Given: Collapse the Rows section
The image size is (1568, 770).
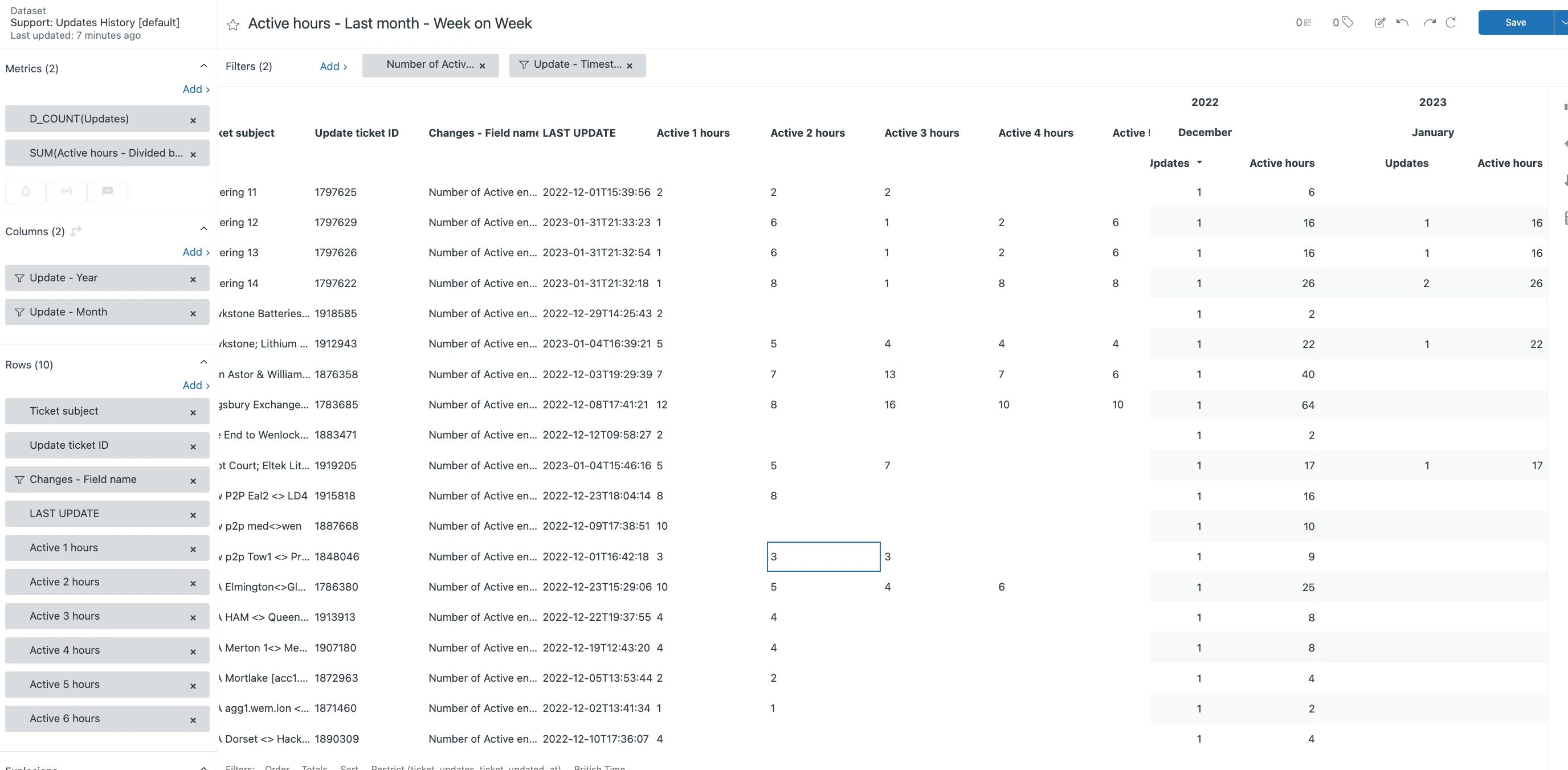Looking at the screenshot, I should point(203,362).
